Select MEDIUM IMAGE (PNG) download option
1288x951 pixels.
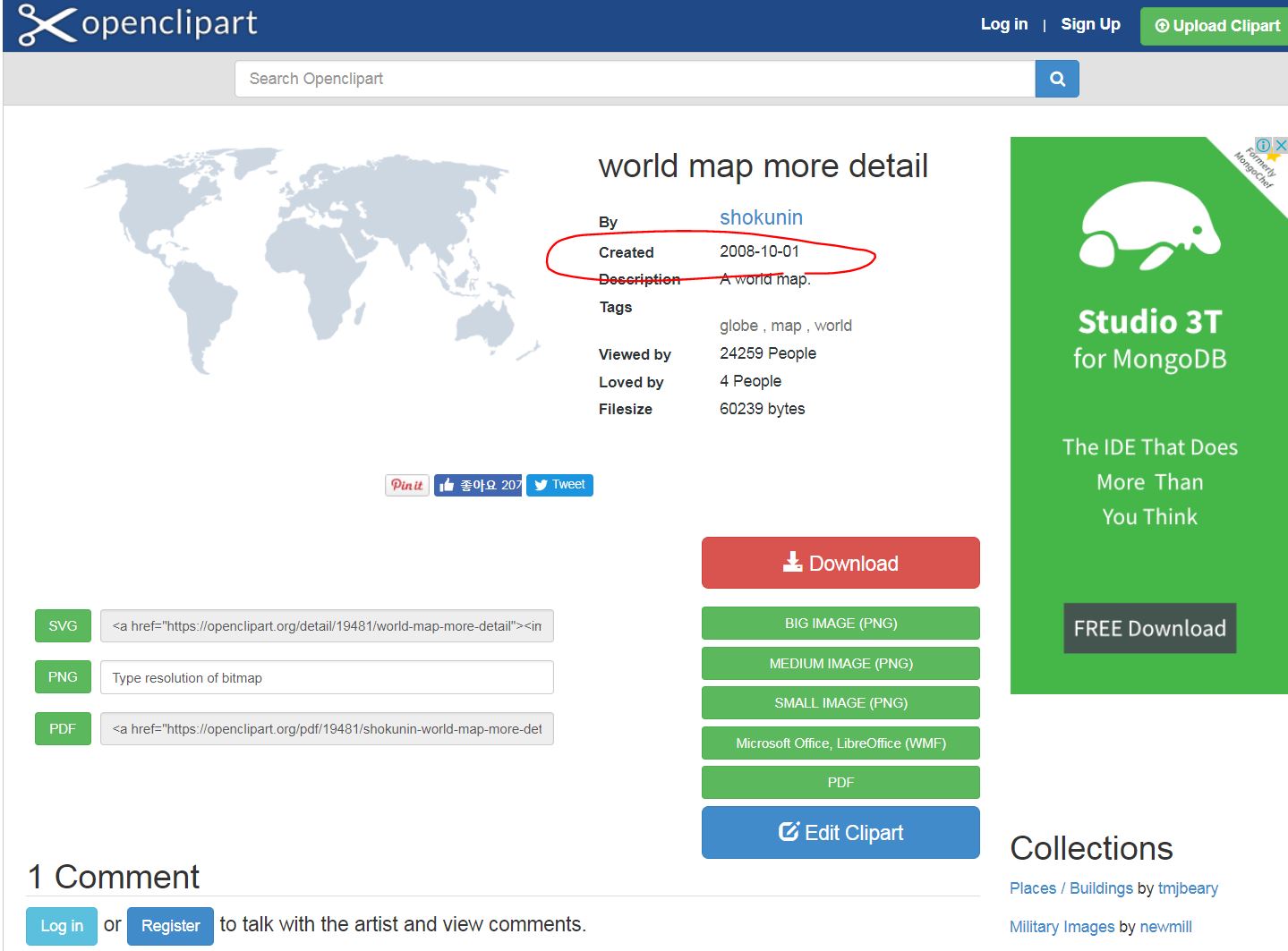point(840,664)
